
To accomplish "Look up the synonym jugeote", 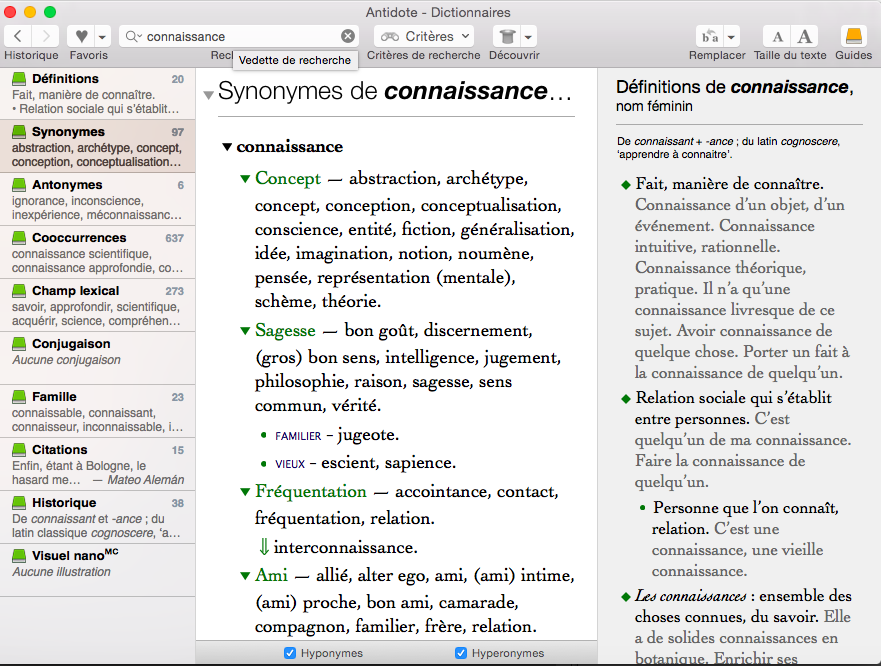I will (x=368, y=436).
